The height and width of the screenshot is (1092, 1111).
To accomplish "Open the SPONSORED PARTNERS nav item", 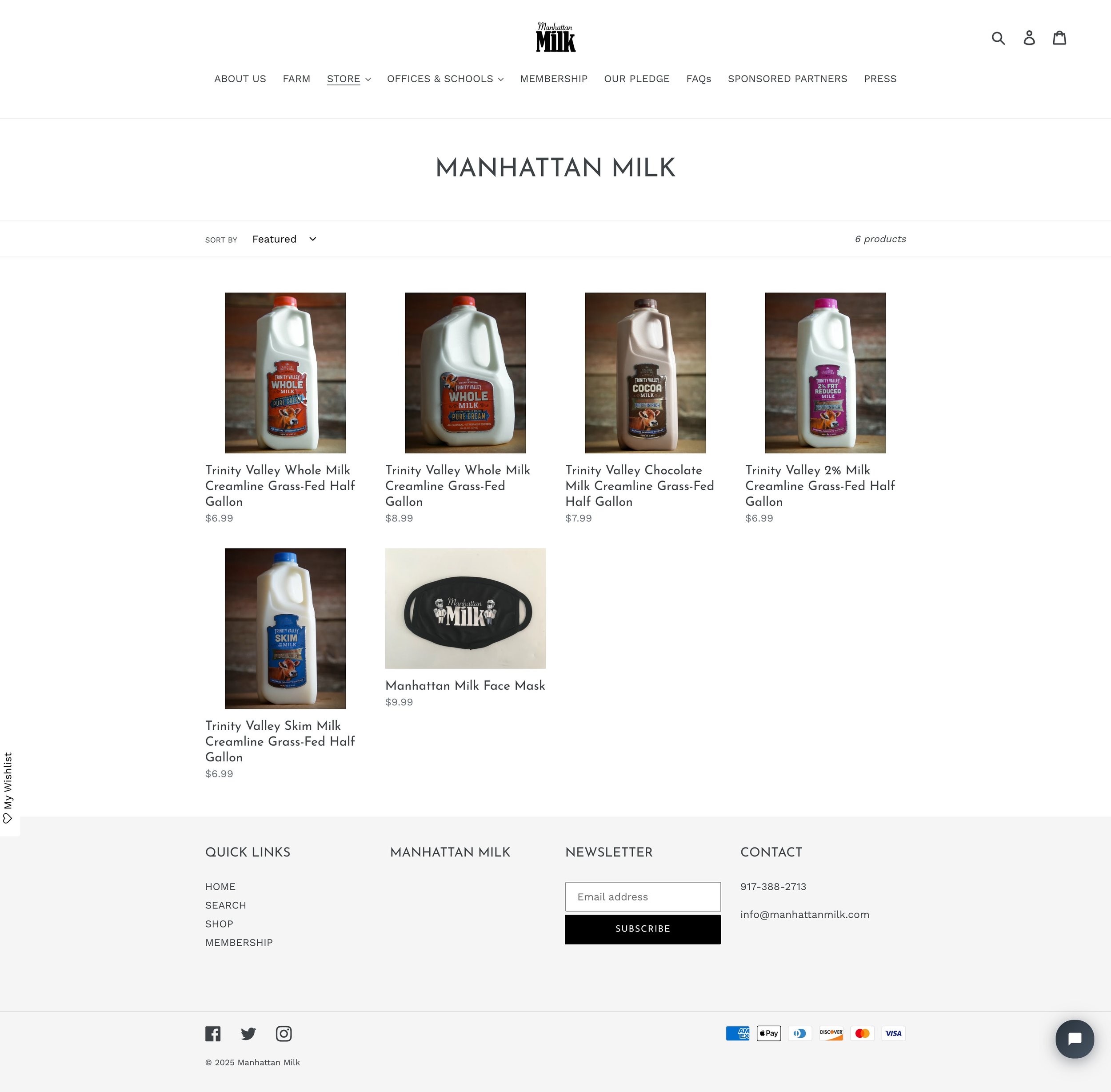I will 787,79.
